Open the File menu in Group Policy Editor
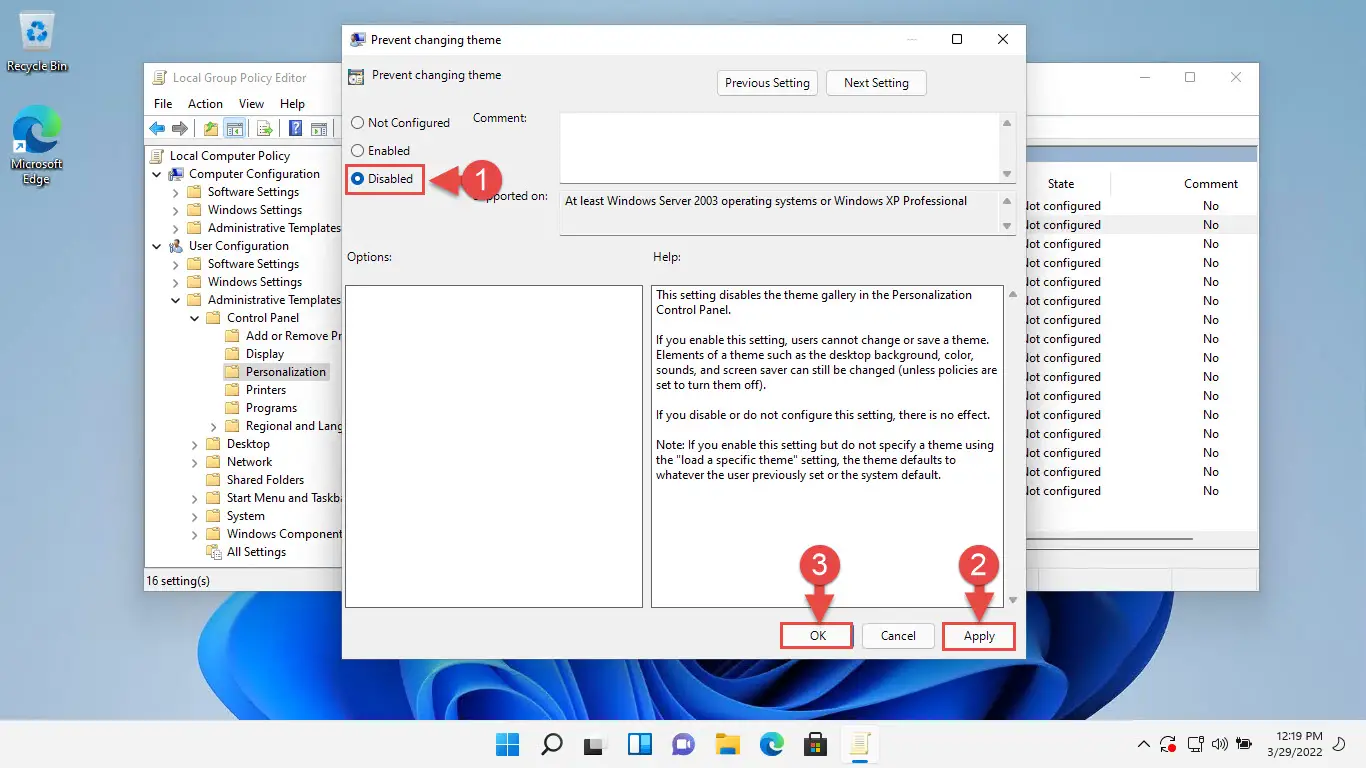The height and width of the screenshot is (768, 1366). click(163, 104)
